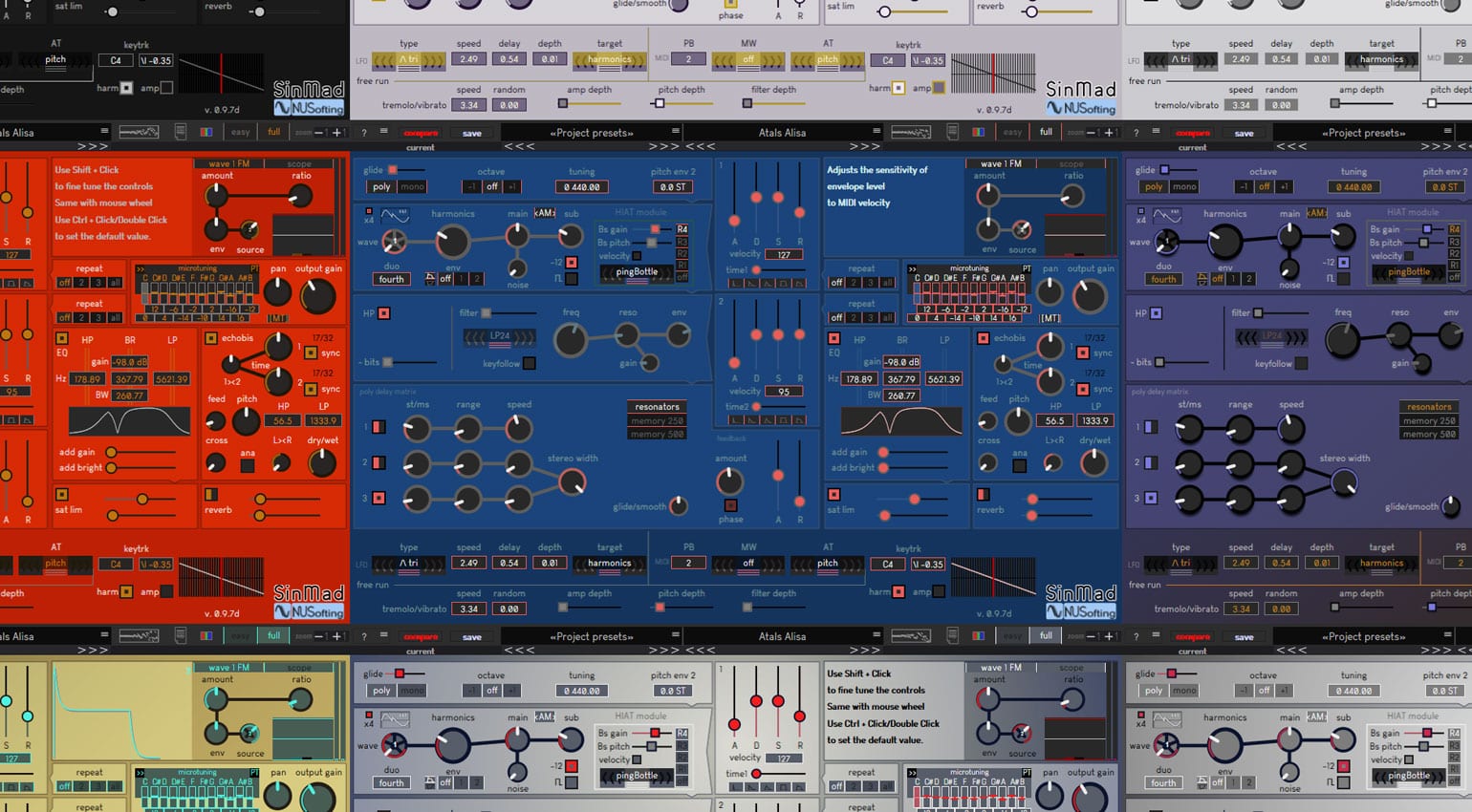Select the "memory 250" tab in blue window
The image size is (1472, 812).
point(657,420)
